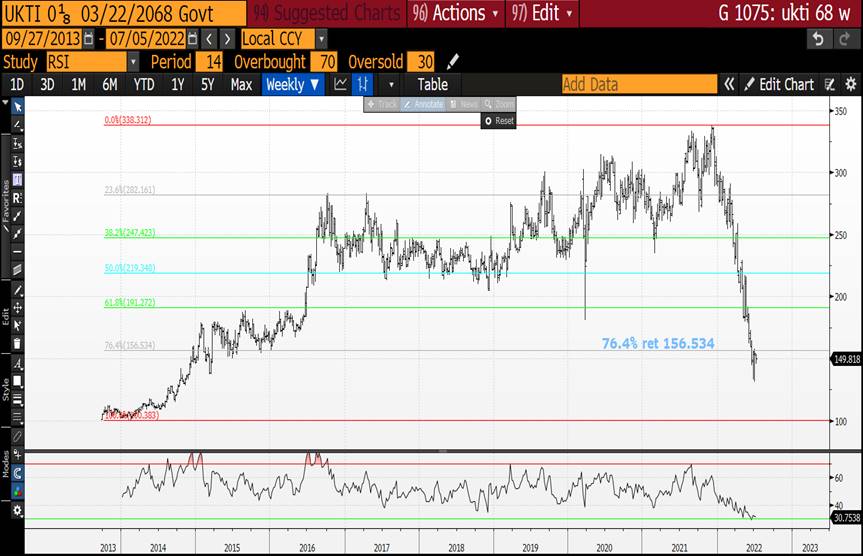Viewport: 863px width, 556px height.
Task: Toggle the Zoom mode
Action: 499,104
